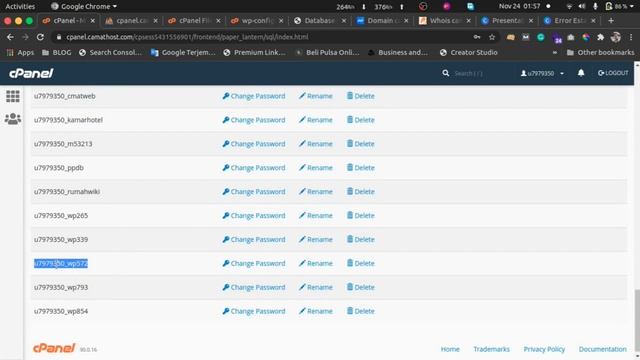Open the clock showing Nov 24 01:57
Image resolution: width=640 pixels, height=360 pixels.
point(520,6)
